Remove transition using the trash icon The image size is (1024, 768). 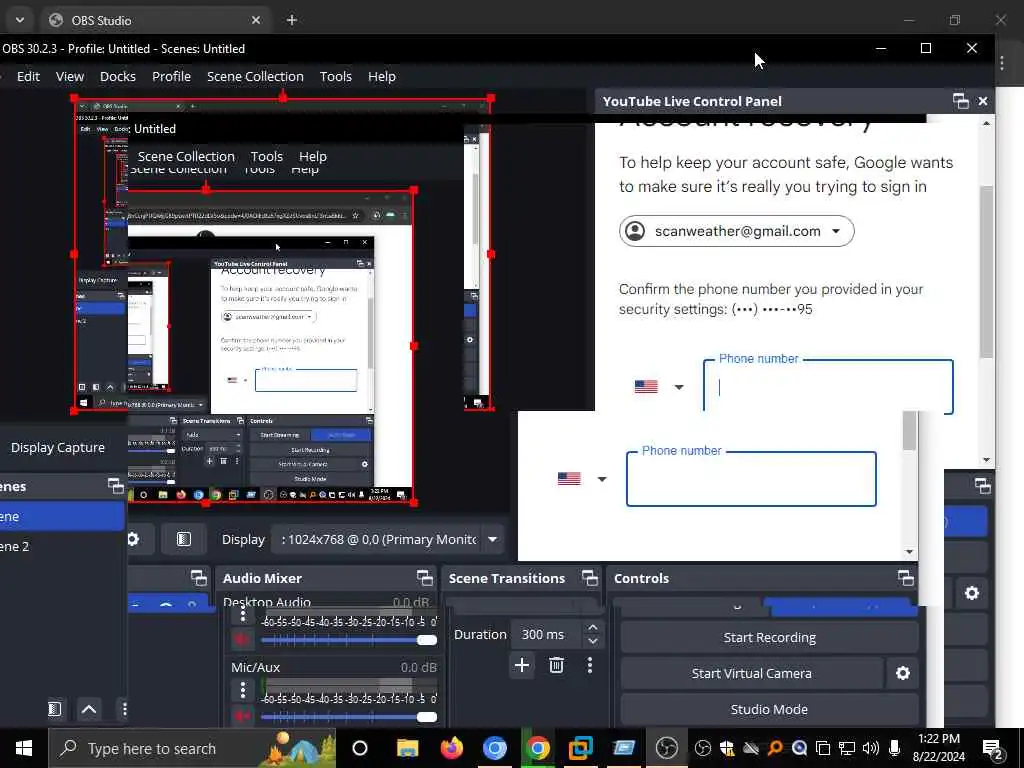pyautogui.click(x=556, y=665)
